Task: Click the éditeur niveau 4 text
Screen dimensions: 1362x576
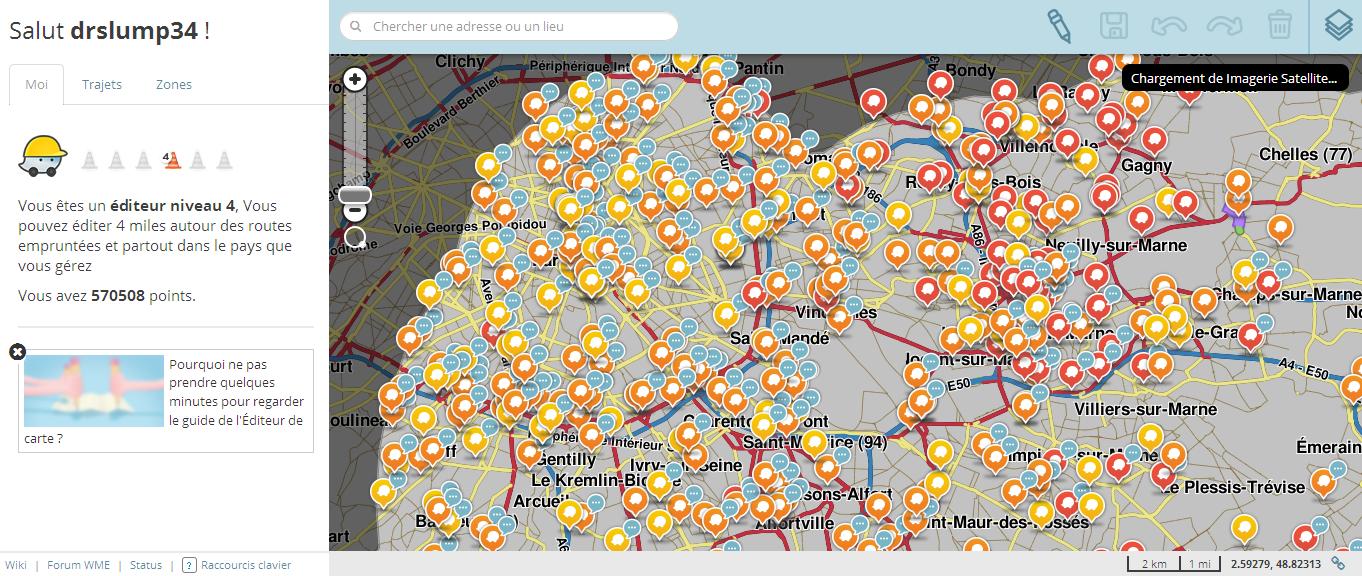Action: tap(172, 206)
